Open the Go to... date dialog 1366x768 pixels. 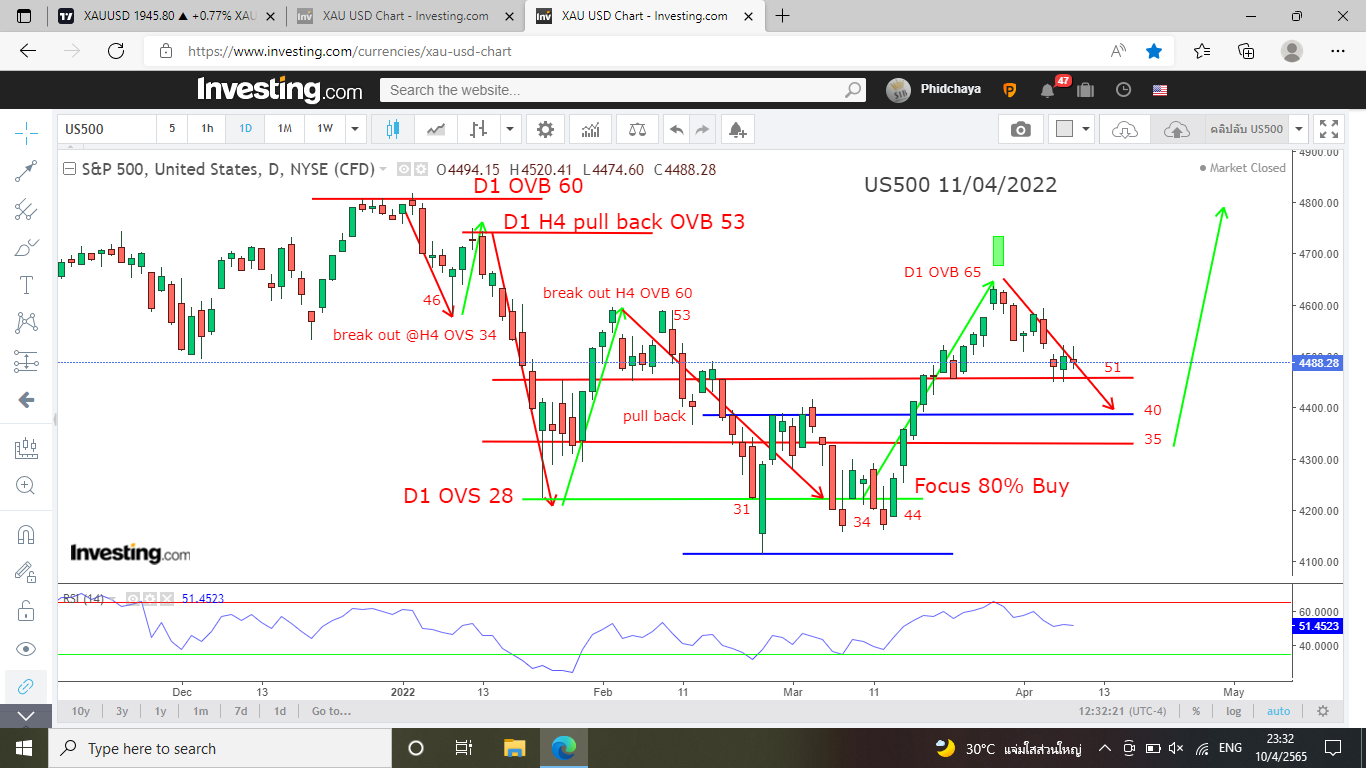tap(331, 711)
